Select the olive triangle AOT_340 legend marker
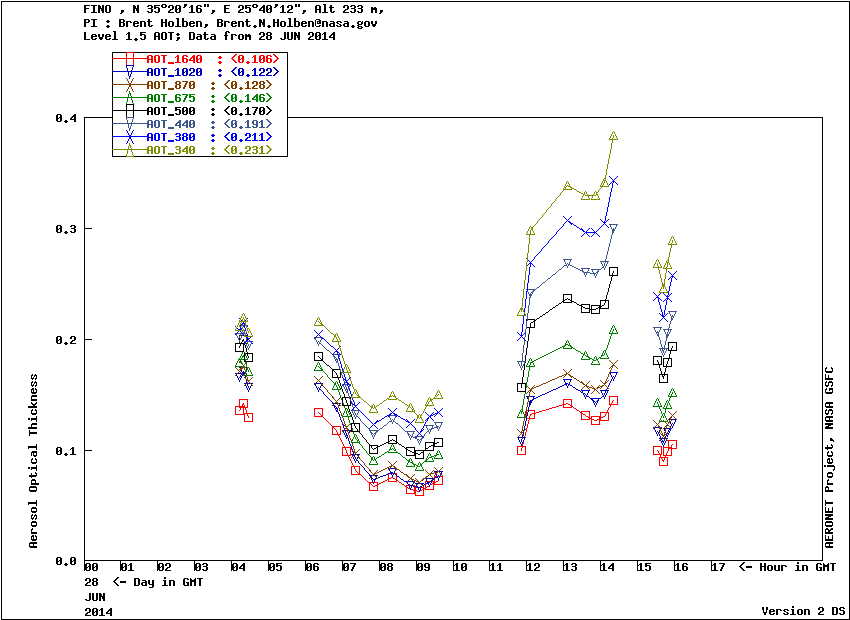This screenshot has height=620, width=850. (128, 150)
